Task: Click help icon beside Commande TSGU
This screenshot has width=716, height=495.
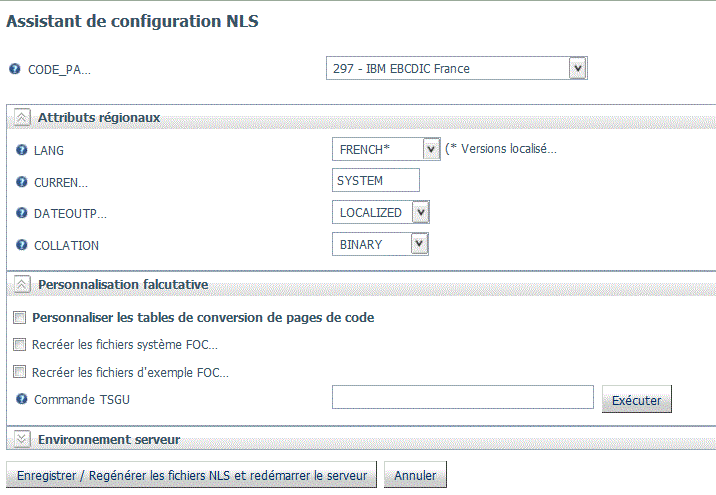Action: point(21,399)
